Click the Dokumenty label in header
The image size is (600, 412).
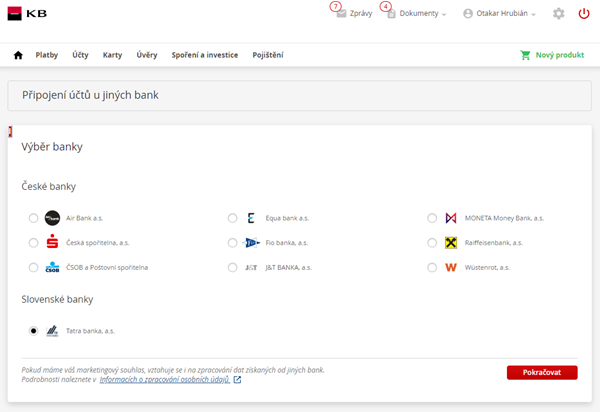(x=419, y=13)
